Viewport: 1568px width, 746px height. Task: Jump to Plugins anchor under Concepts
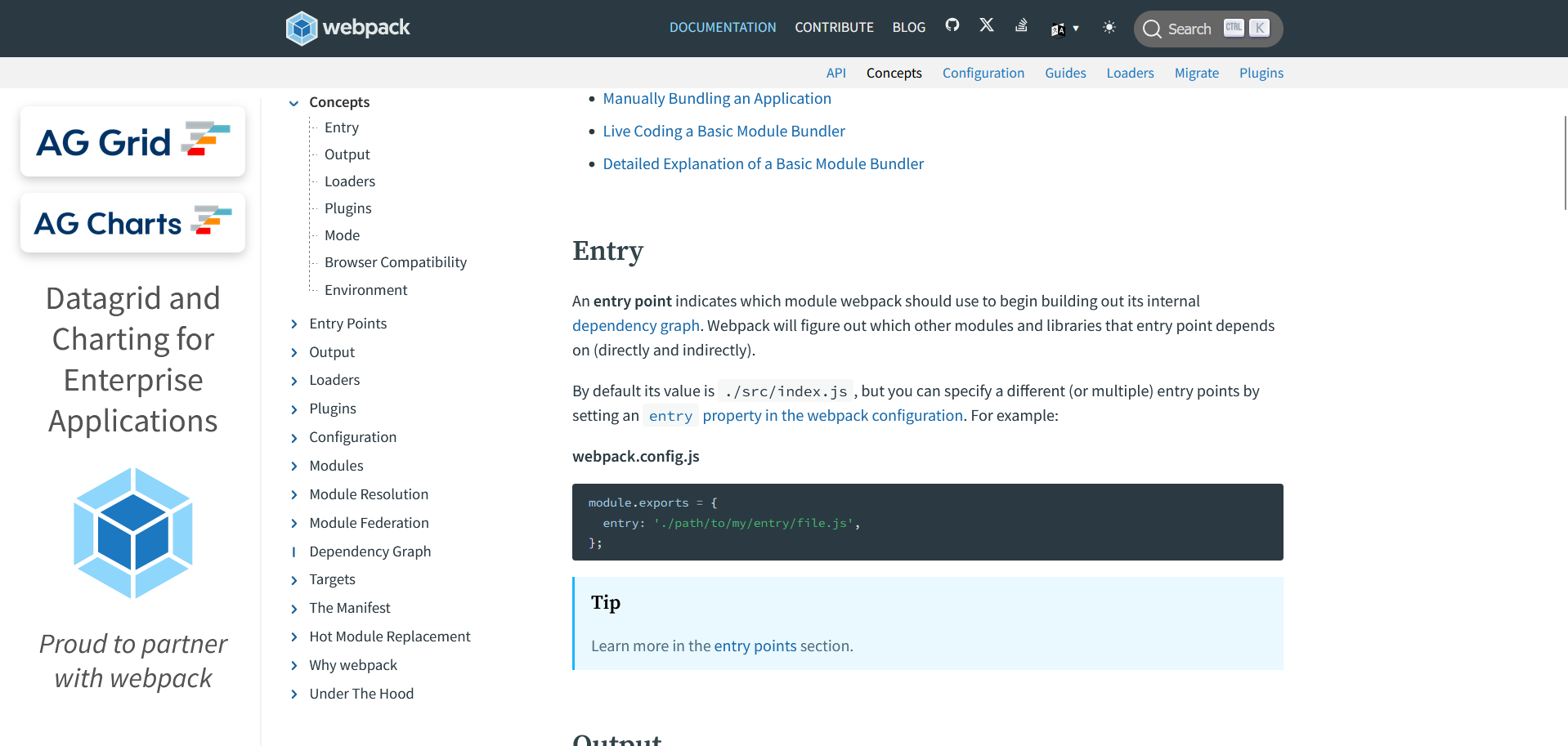click(347, 208)
